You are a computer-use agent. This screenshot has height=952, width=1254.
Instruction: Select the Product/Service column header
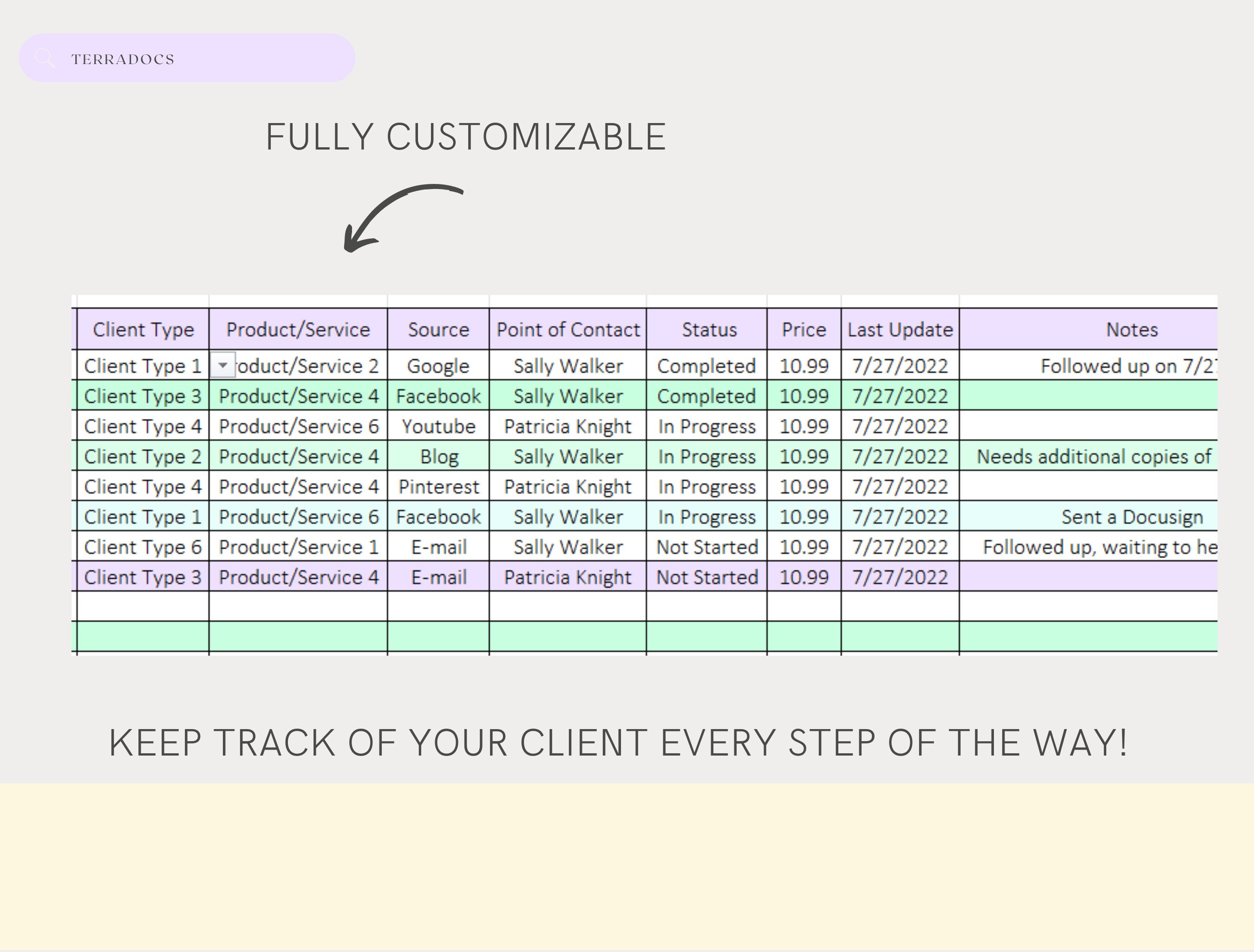298,329
